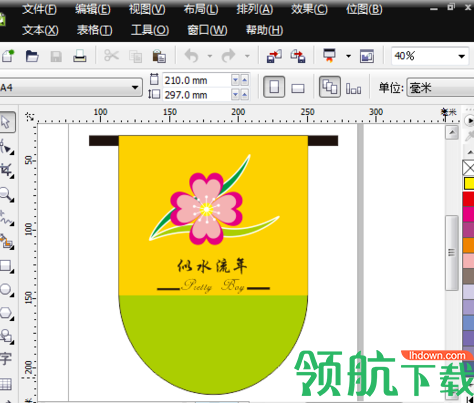Open the 排列(A) menu
The image size is (474, 403).
255,10
